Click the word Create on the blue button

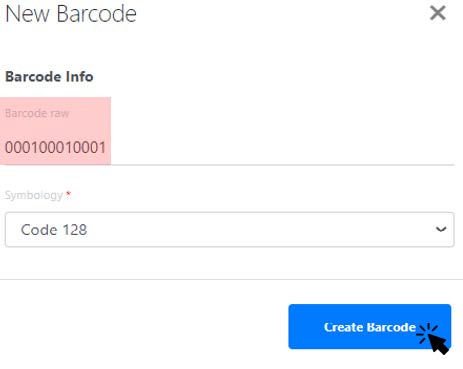pos(343,327)
